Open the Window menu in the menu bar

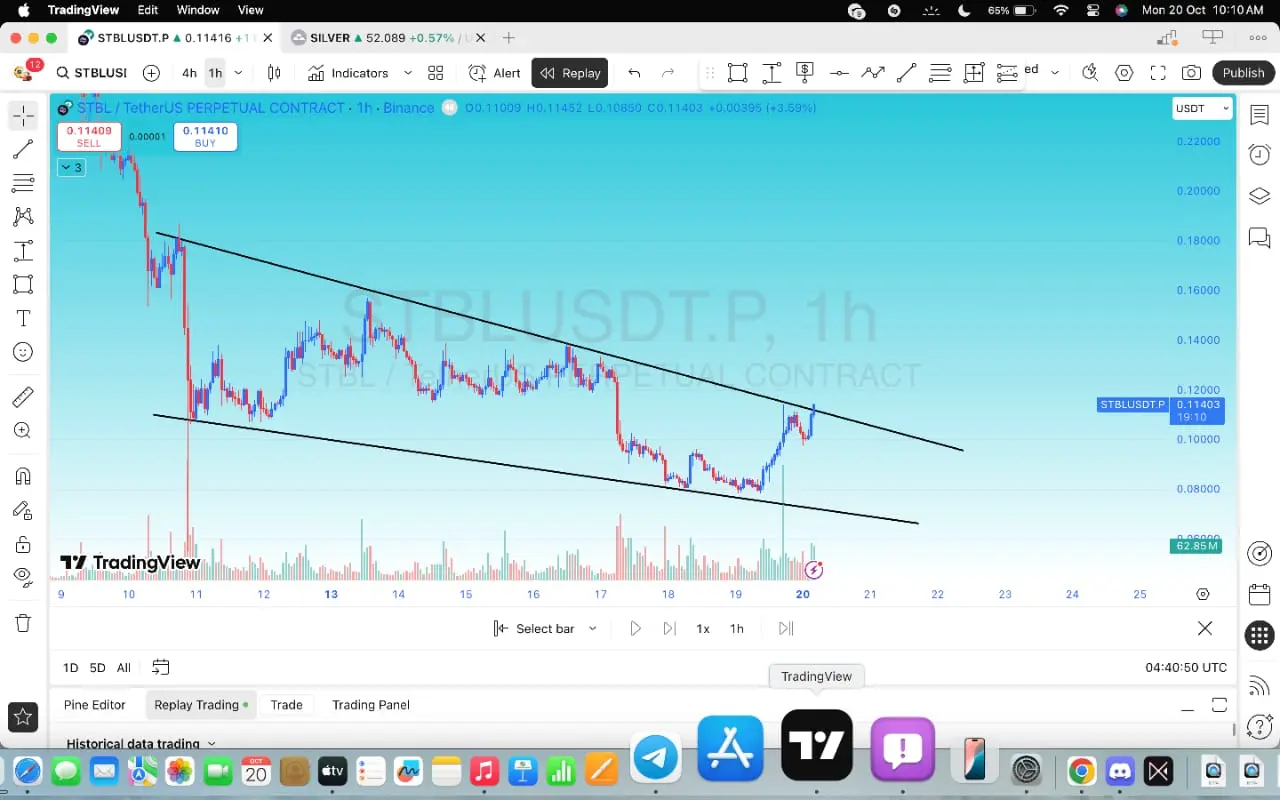198,10
